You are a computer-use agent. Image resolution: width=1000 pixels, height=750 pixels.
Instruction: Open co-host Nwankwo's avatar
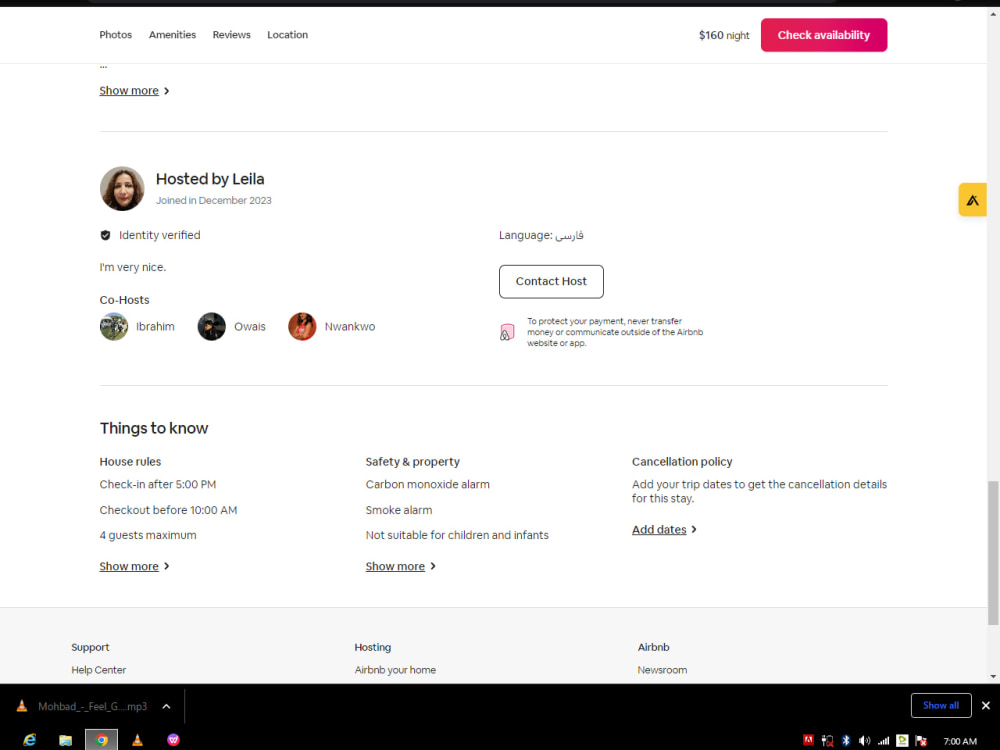click(x=302, y=327)
